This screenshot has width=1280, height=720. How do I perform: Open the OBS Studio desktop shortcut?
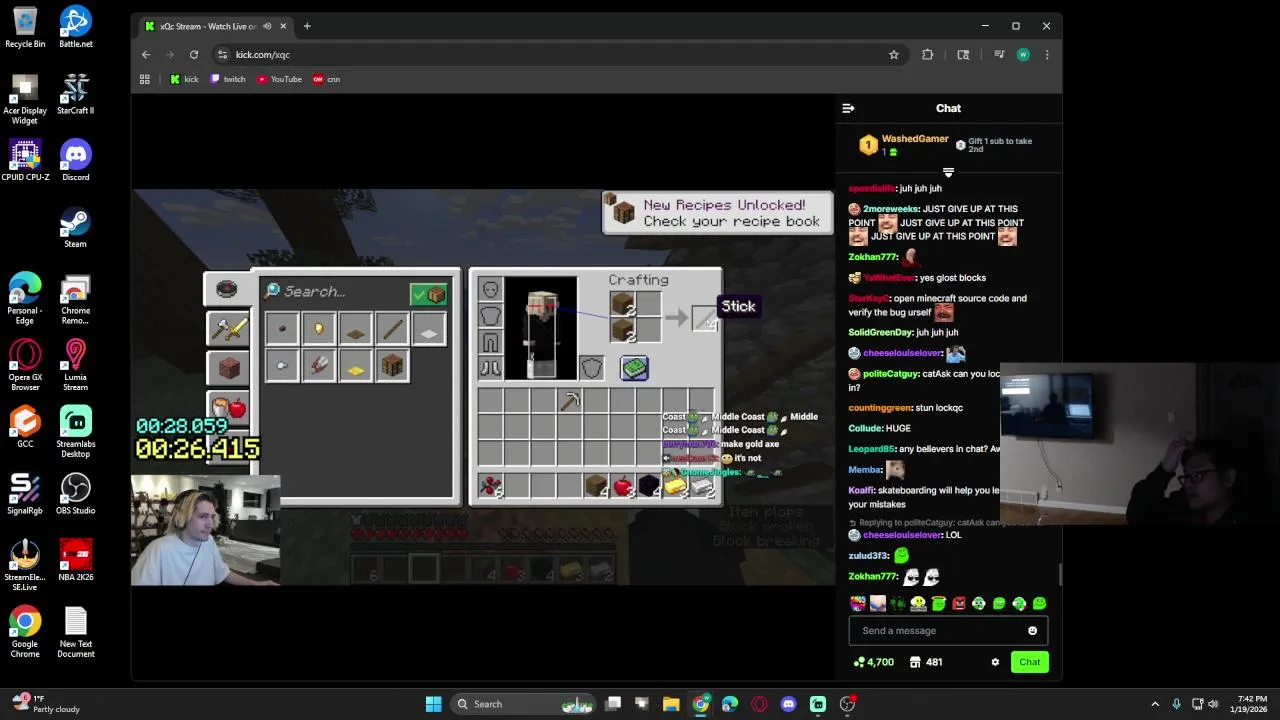76,495
